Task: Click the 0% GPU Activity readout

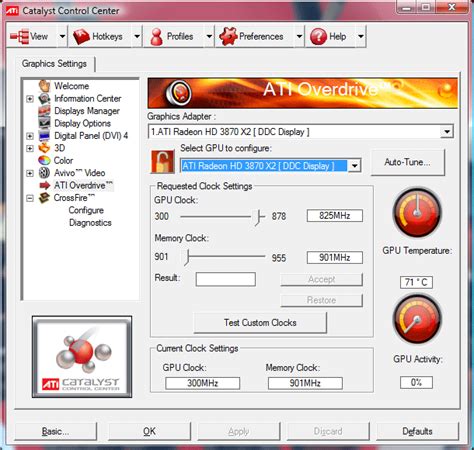Action: tap(416, 382)
